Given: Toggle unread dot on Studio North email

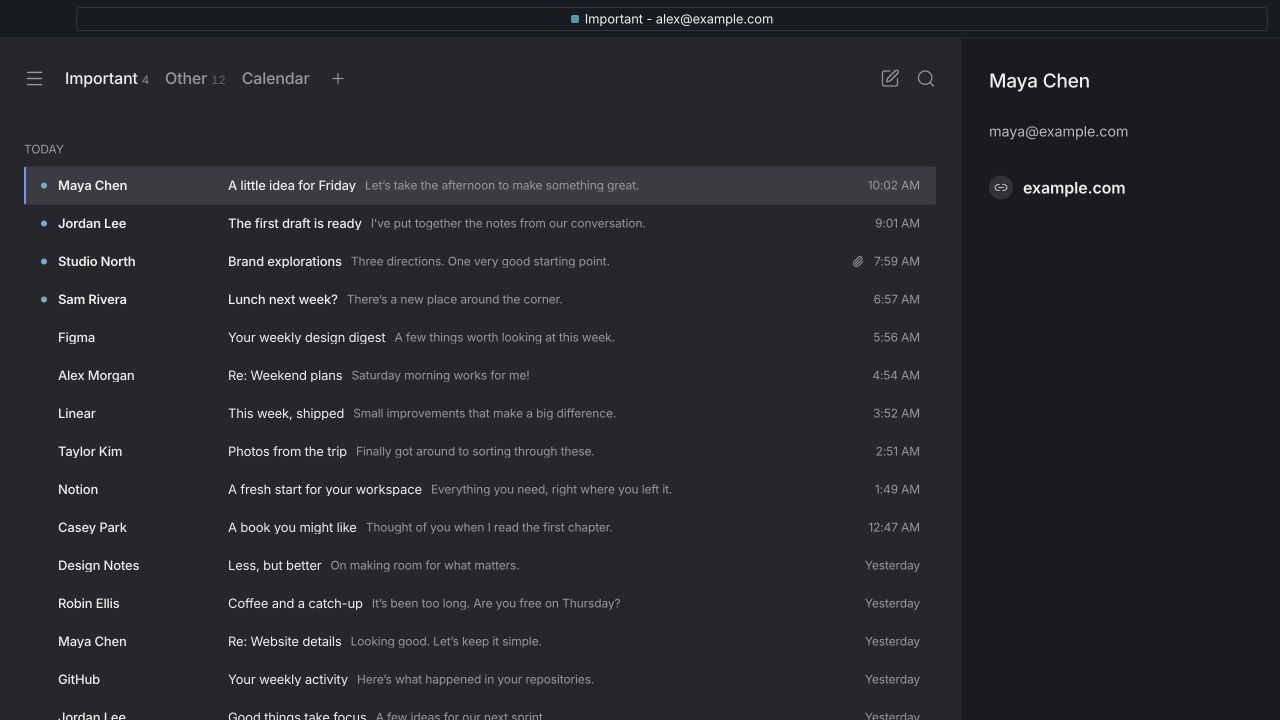Looking at the screenshot, I should coord(44,261).
